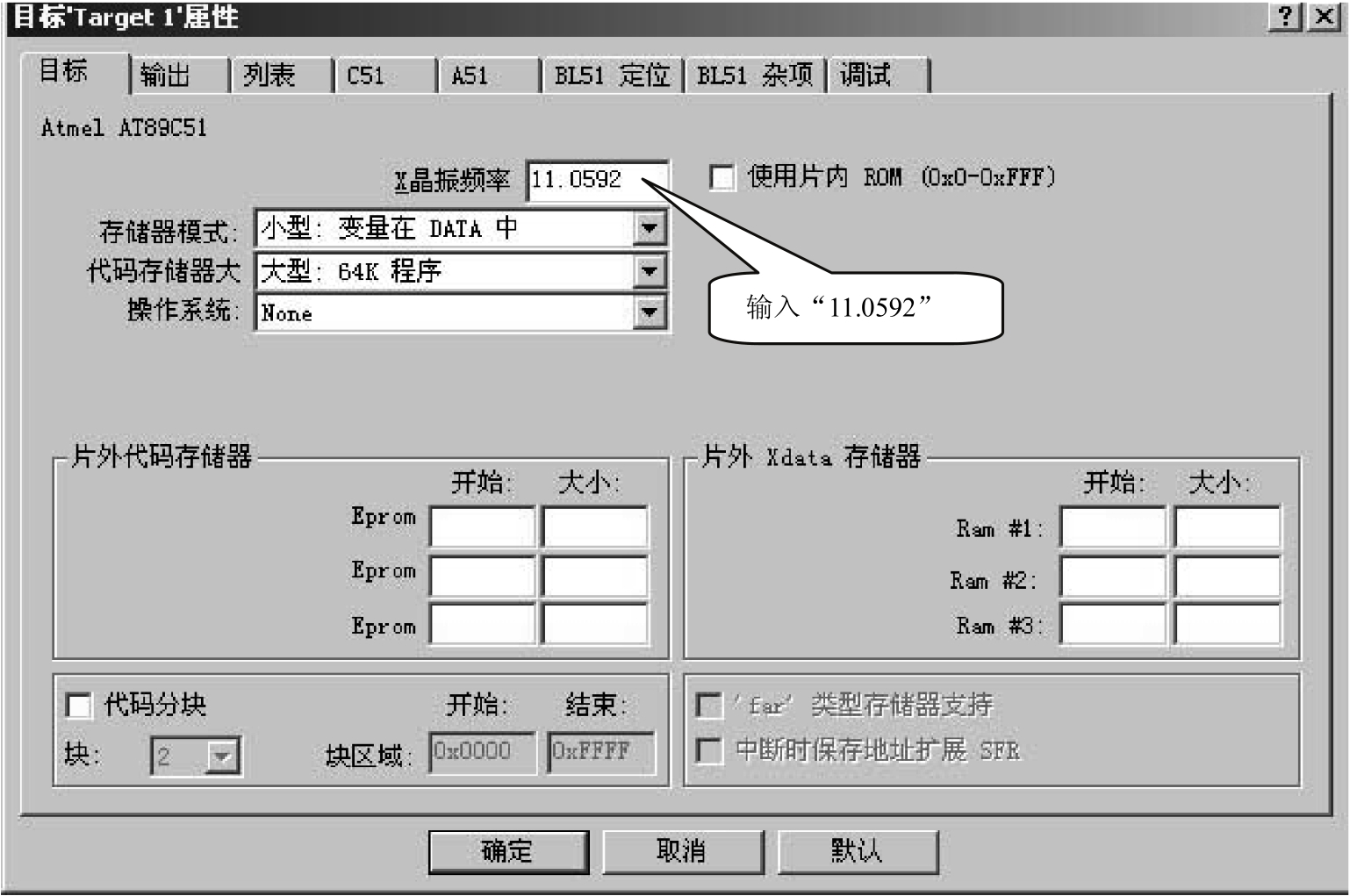1350x896 pixels.
Task: Click first Eprom 大小 field
Action: pyautogui.click(x=595, y=527)
